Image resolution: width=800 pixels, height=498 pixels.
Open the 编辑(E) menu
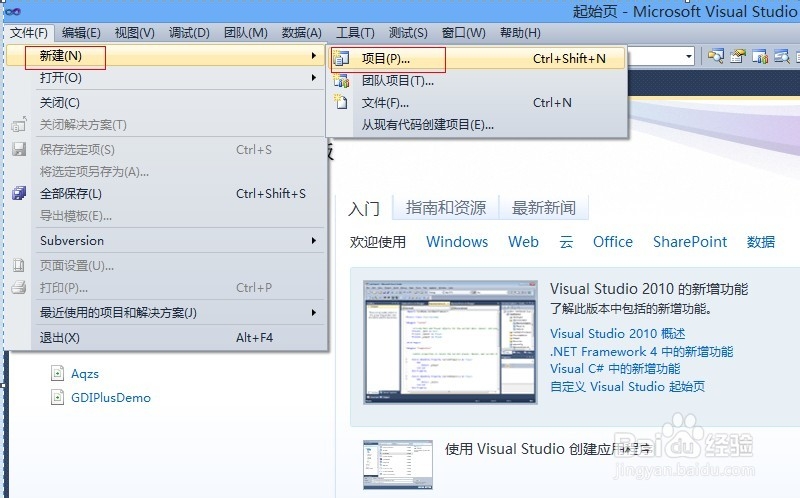[81, 33]
